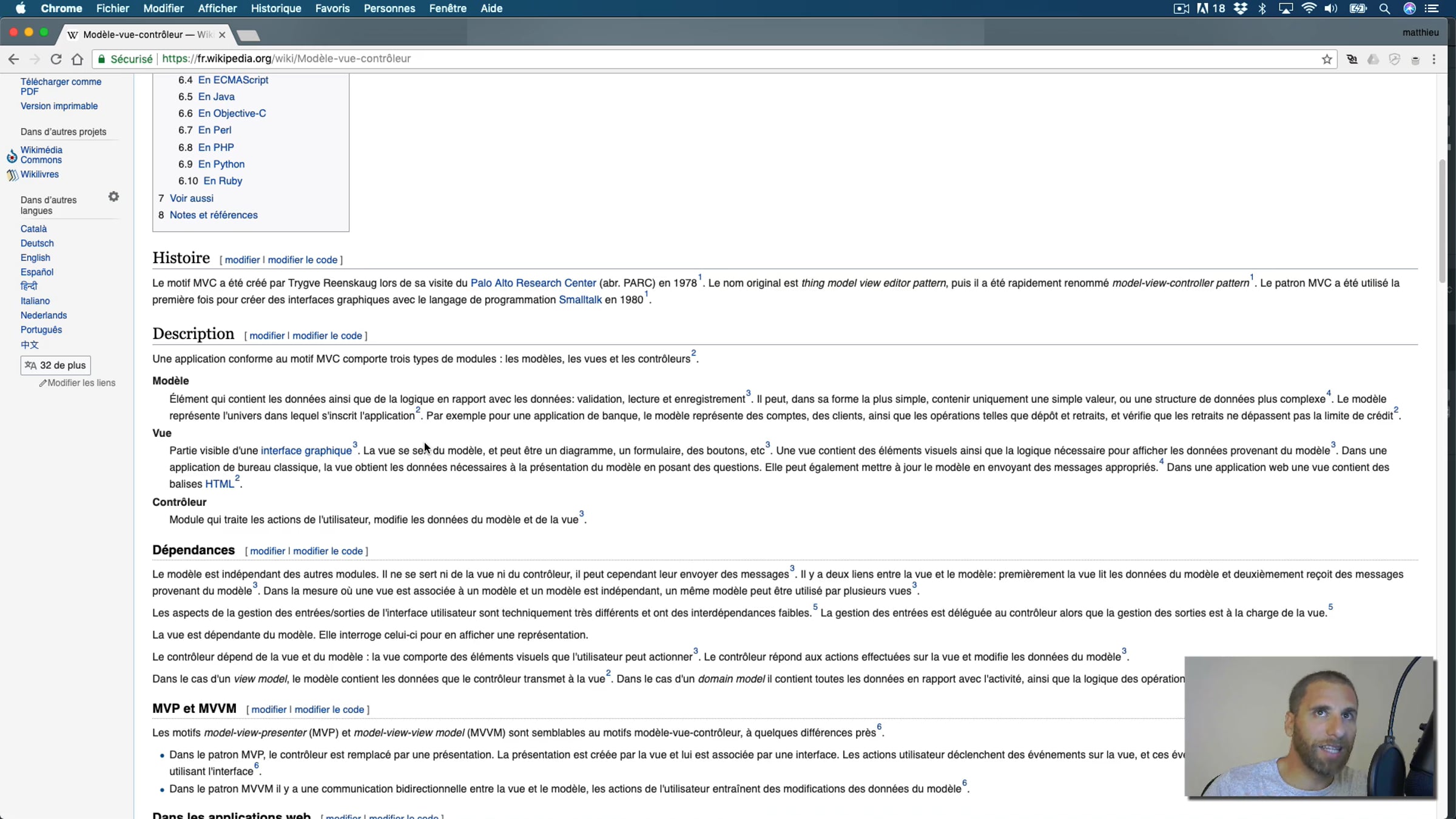Open a new tab

pyautogui.click(x=248, y=35)
